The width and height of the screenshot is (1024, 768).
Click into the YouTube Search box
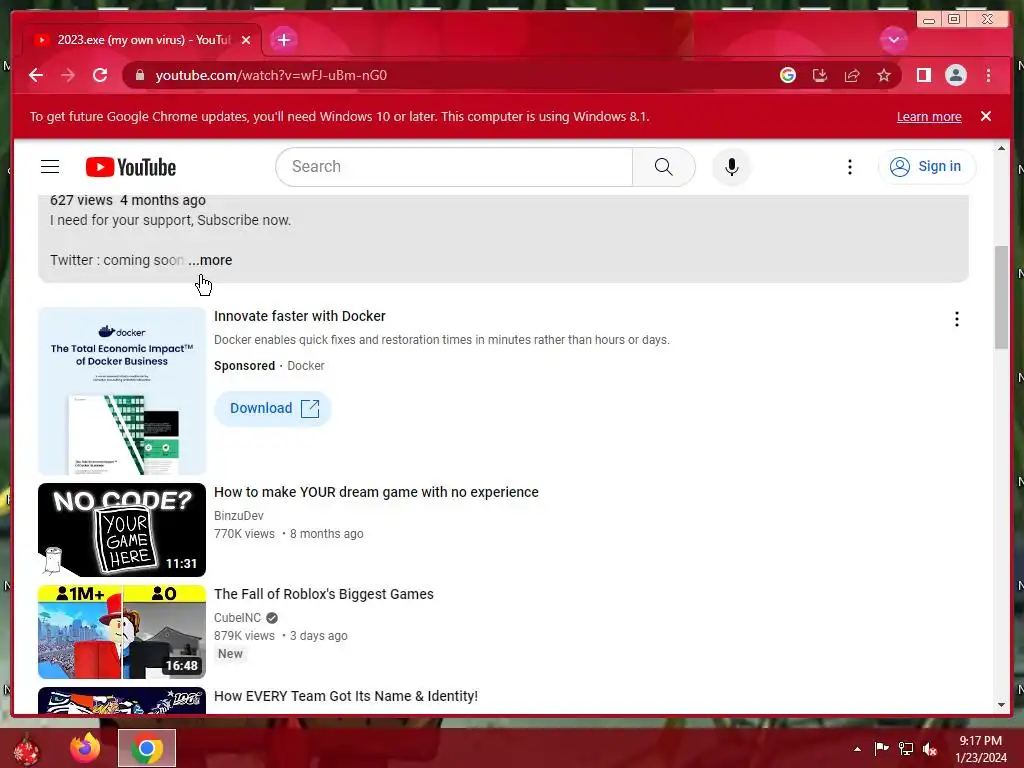(x=454, y=167)
